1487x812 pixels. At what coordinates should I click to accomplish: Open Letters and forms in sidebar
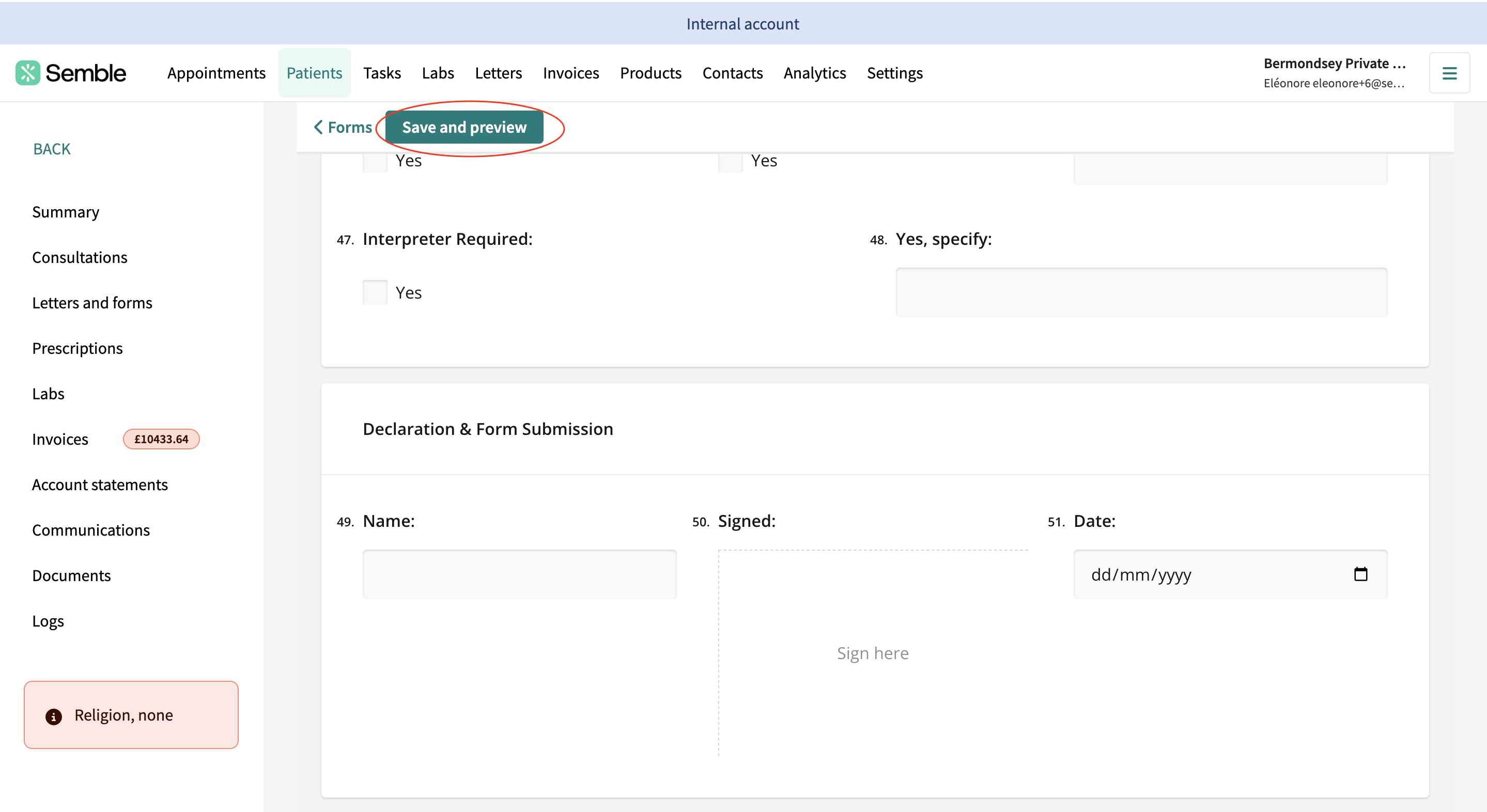[92, 303]
